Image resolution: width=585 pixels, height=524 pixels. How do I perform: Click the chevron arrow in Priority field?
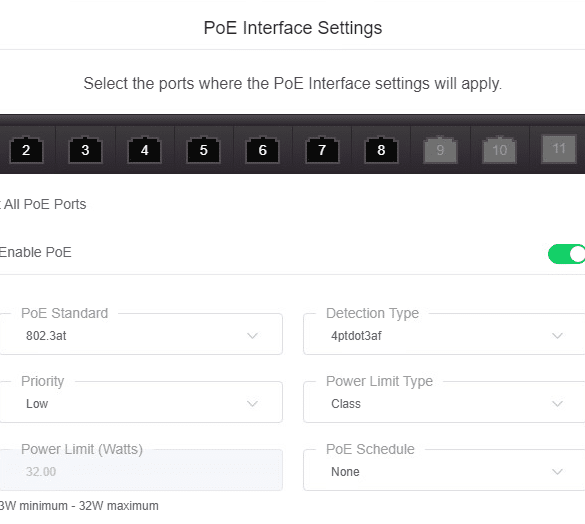(253, 403)
